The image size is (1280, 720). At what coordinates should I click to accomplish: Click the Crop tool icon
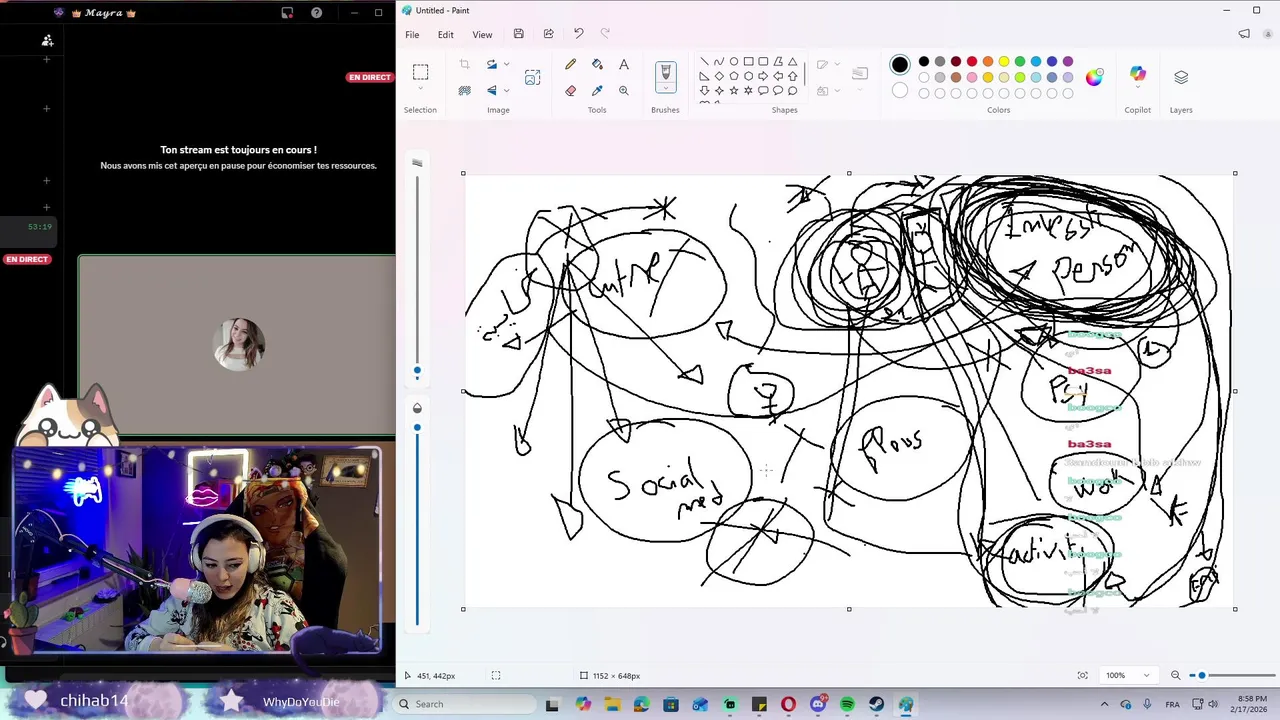click(x=464, y=64)
